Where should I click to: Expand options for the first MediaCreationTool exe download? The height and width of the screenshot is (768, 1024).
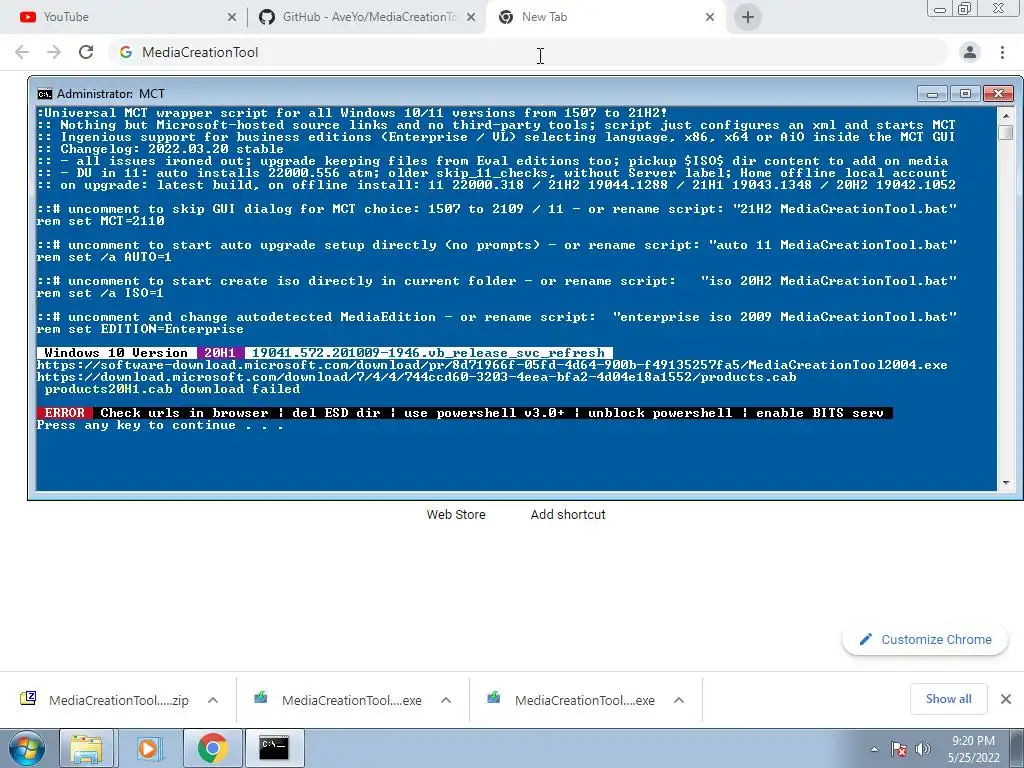click(x=446, y=700)
